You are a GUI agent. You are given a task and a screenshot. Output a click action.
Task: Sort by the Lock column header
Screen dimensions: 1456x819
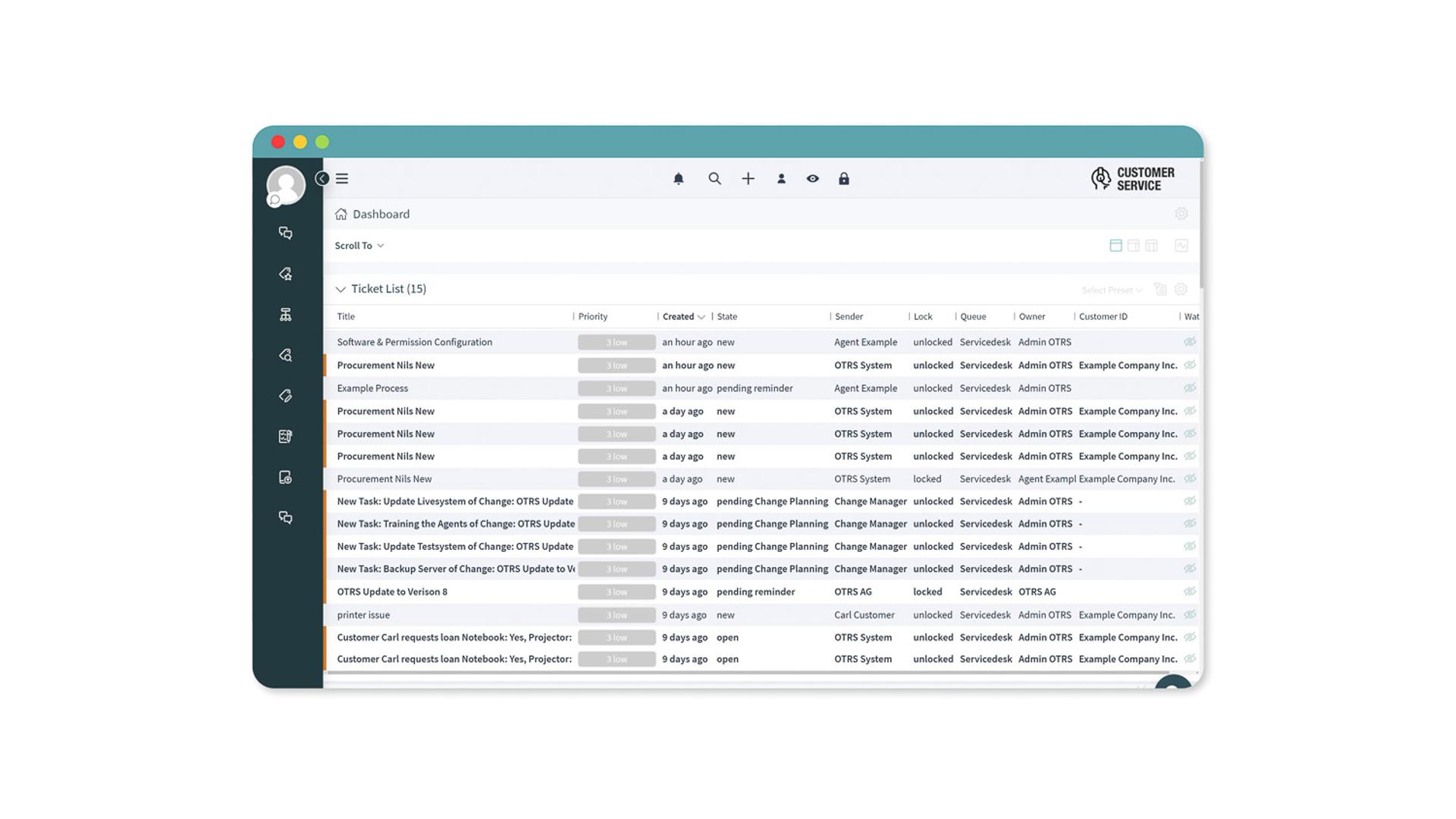(x=923, y=317)
